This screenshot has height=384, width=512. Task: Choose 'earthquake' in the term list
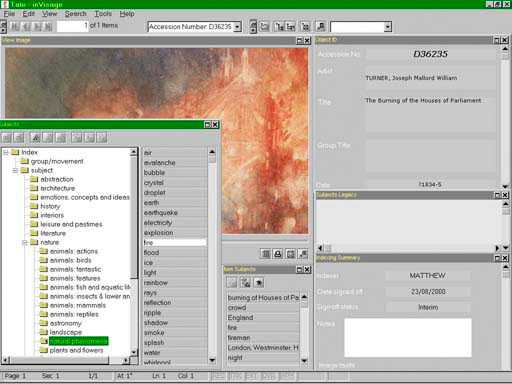tap(175, 213)
